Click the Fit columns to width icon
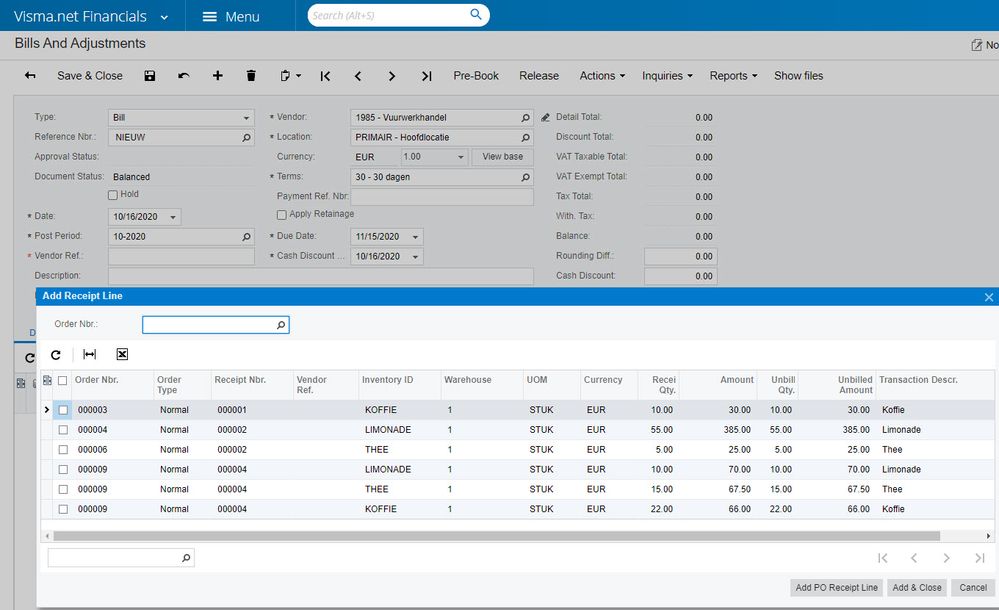This screenshot has height=610, width=999. pos(89,355)
